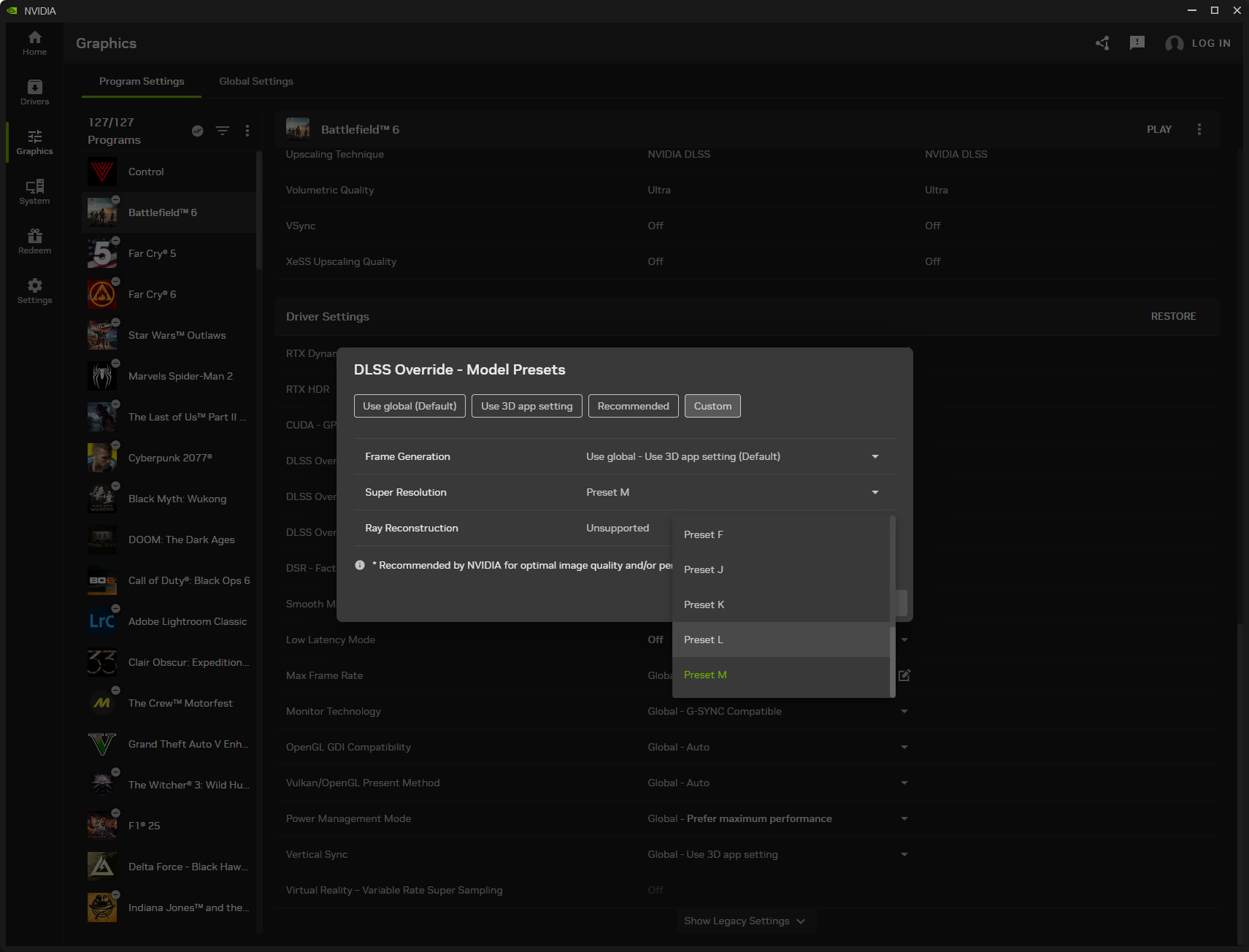The width and height of the screenshot is (1249, 952).
Task: Open the feedback notification icon
Action: (x=1137, y=43)
